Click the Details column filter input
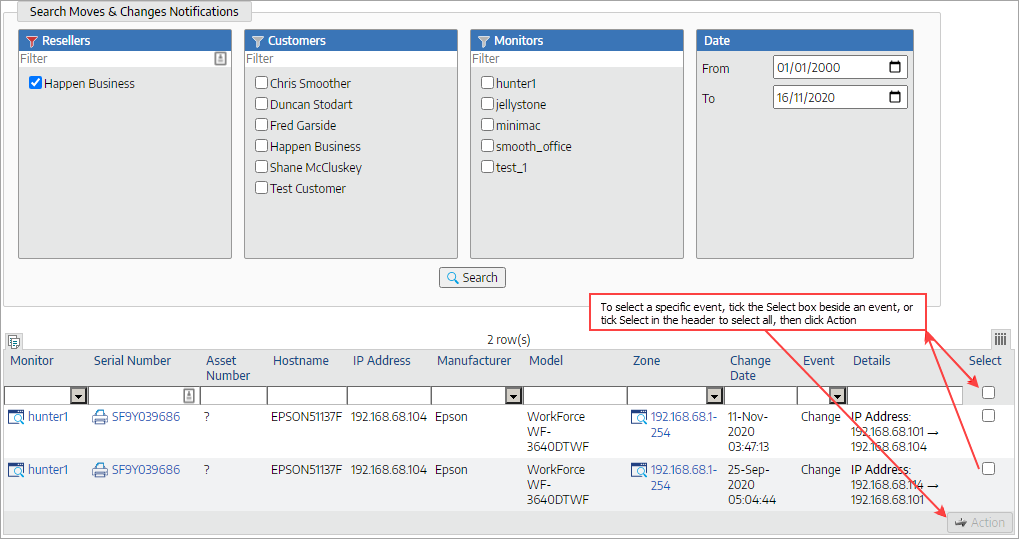The image size is (1019, 539). click(x=905, y=395)
